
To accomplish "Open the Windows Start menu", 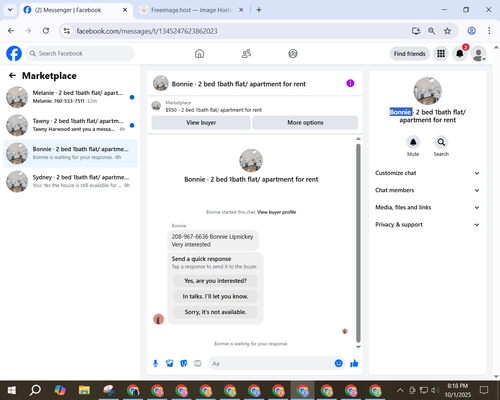I will [12, 390].
